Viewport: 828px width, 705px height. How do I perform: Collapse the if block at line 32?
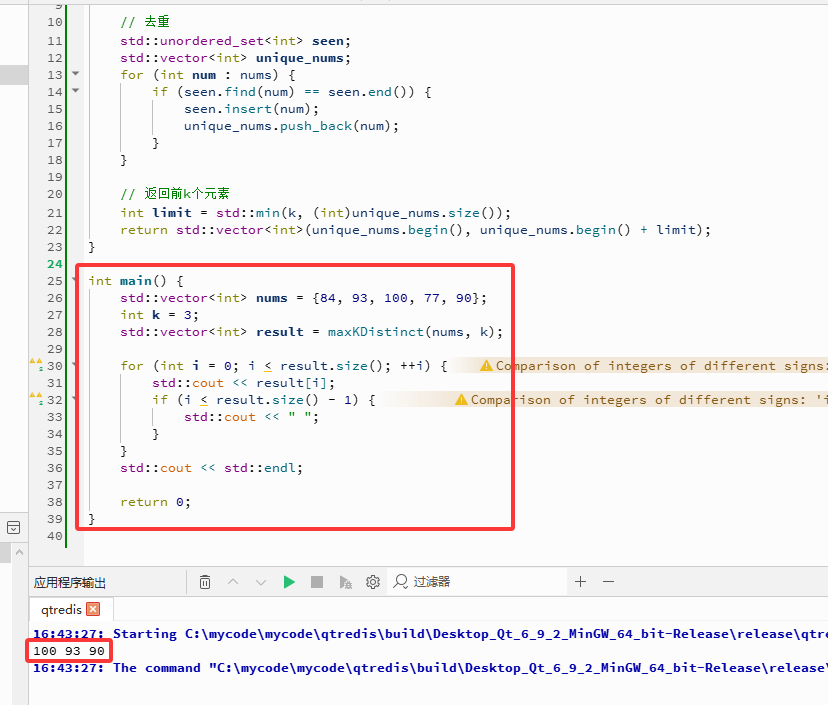pos(74,398)
